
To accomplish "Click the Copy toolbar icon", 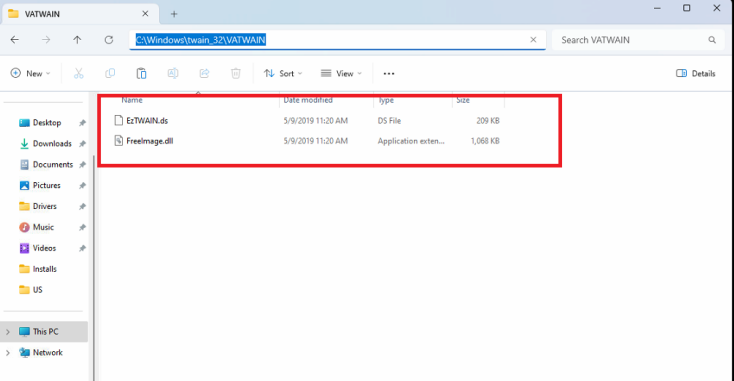I will [110, 73].
